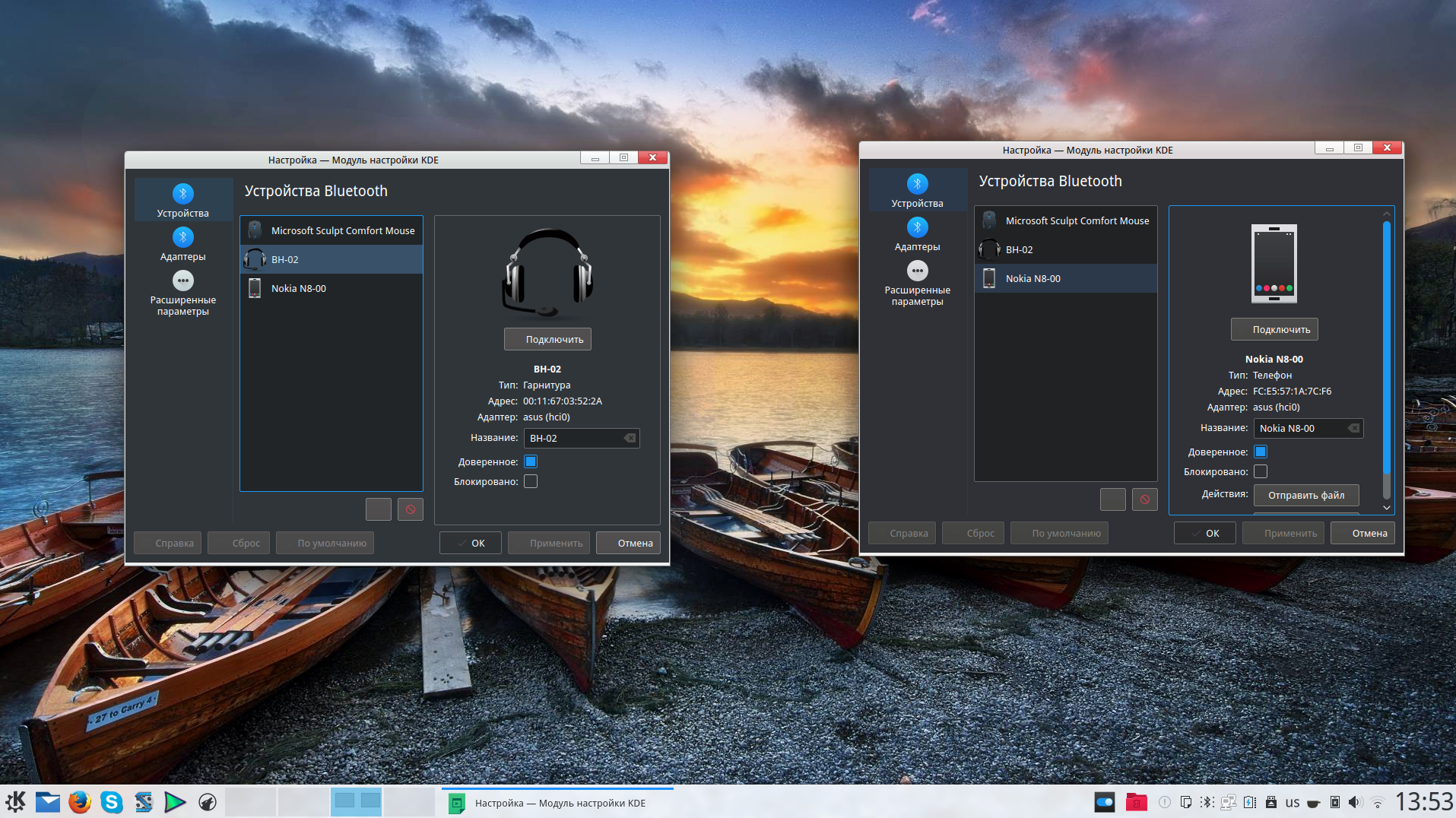Clear the BH-02 name field with its clear icon
The width and height of the screenshot is (1456, 818).
click(630, 438)
